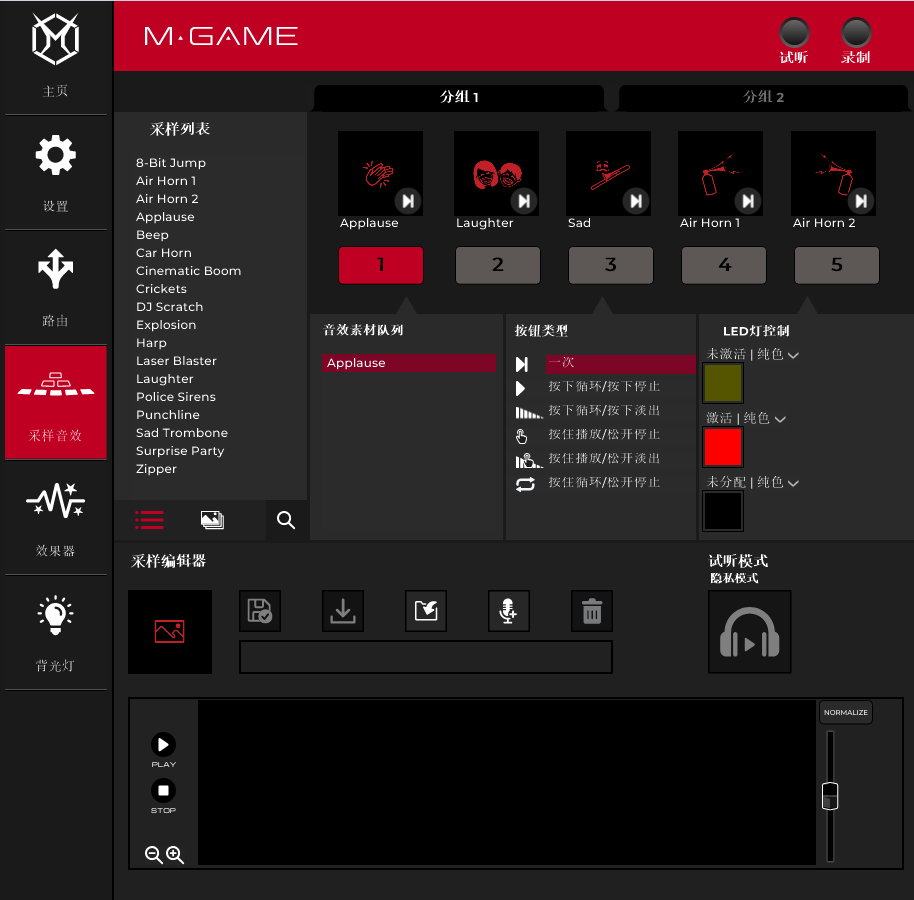This screenshot has width=914, height=900.
Task: Click the olive inactive LED color swatch
Action: (x=723, y=383)
